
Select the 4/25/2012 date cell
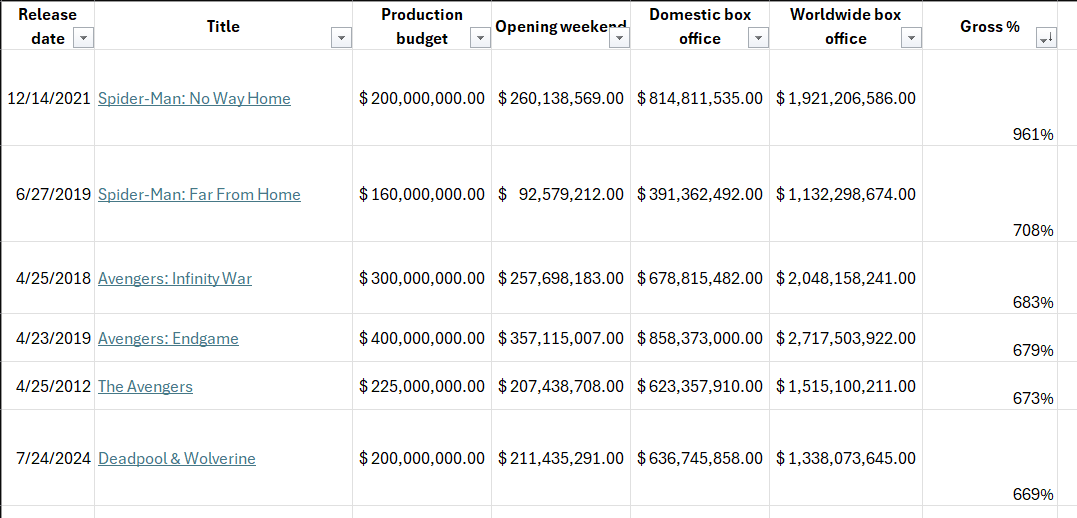click(x=47, y=386)
